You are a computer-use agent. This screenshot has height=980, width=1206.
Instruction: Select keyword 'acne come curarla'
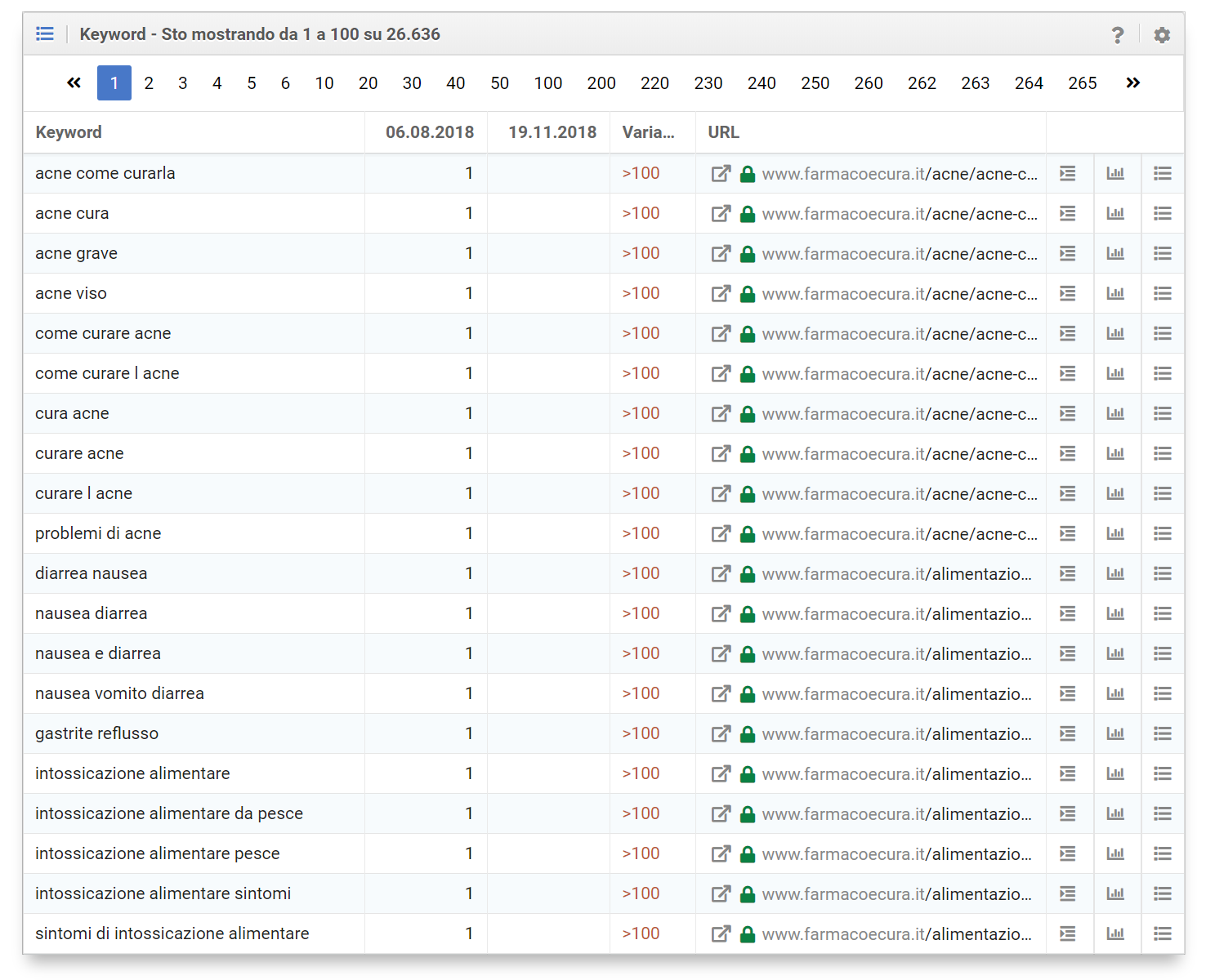105,173
